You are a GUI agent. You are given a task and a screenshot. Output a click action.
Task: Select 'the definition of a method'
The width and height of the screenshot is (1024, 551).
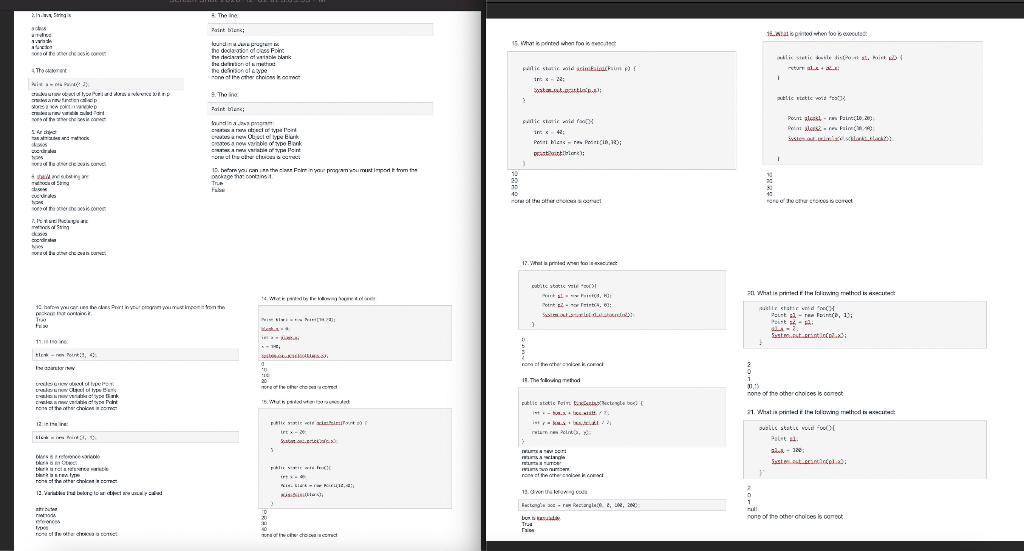pyautogui.click(x=243, y=64)
